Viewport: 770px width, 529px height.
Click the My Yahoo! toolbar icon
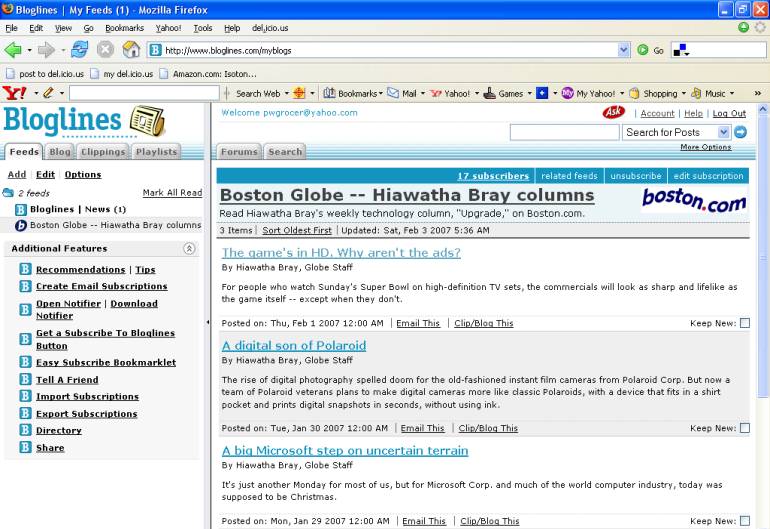coord(567,93)
